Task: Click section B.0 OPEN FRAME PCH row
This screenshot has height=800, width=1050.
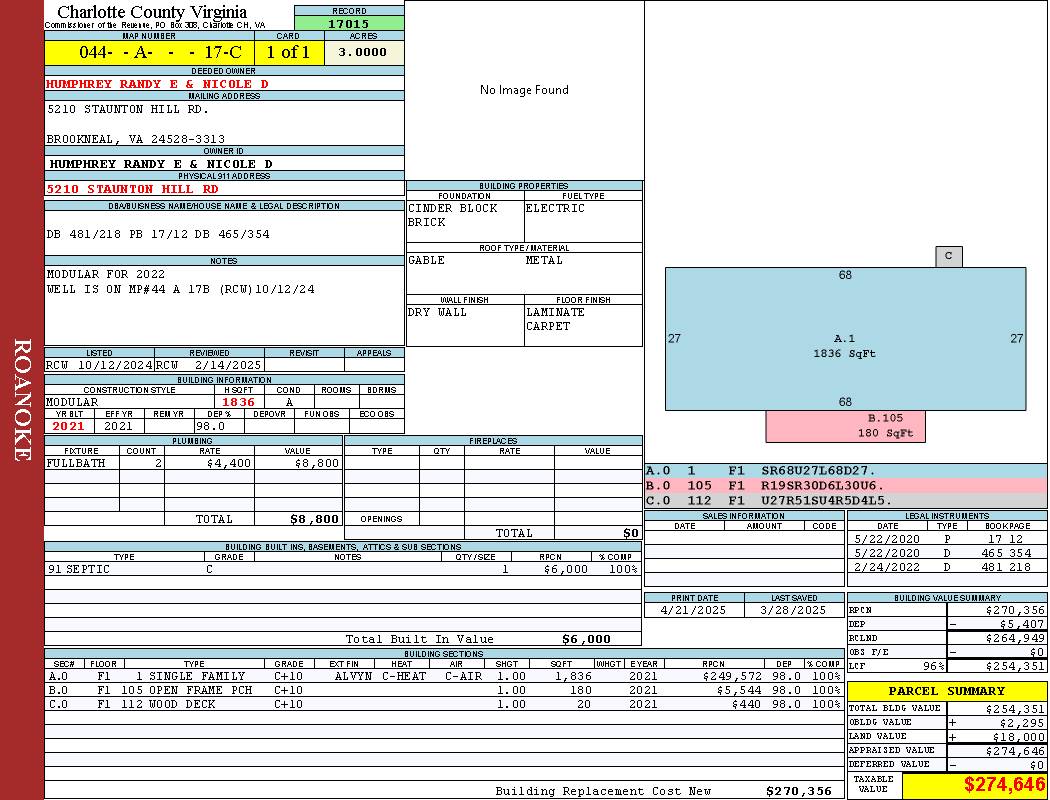Action: coord(444,690)
